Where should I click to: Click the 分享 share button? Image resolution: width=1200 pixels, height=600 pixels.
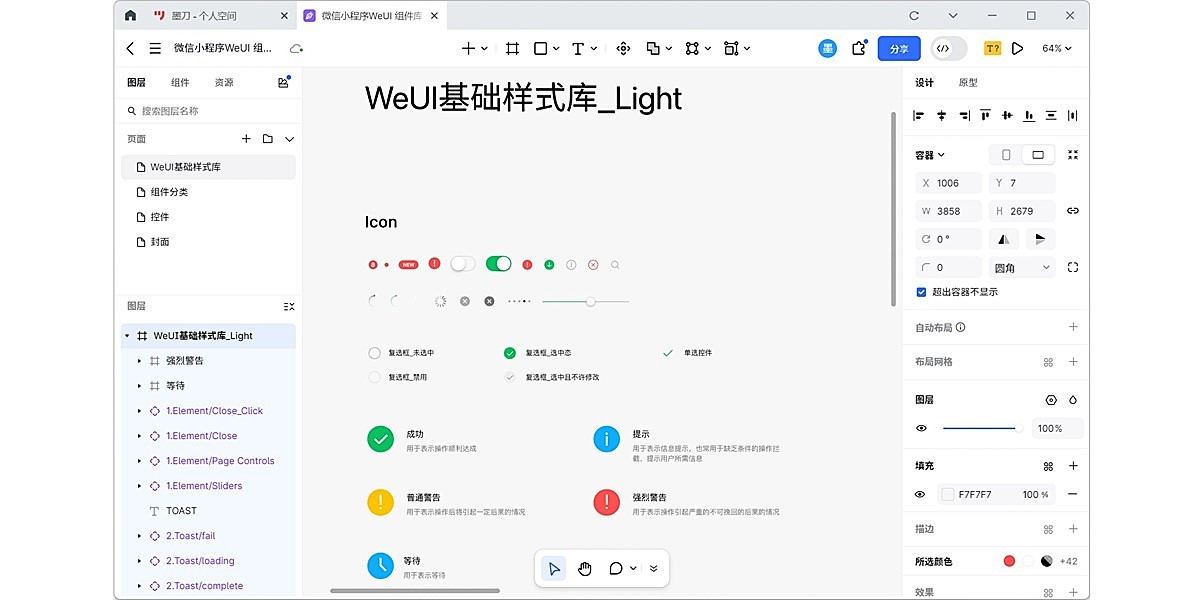898,48
